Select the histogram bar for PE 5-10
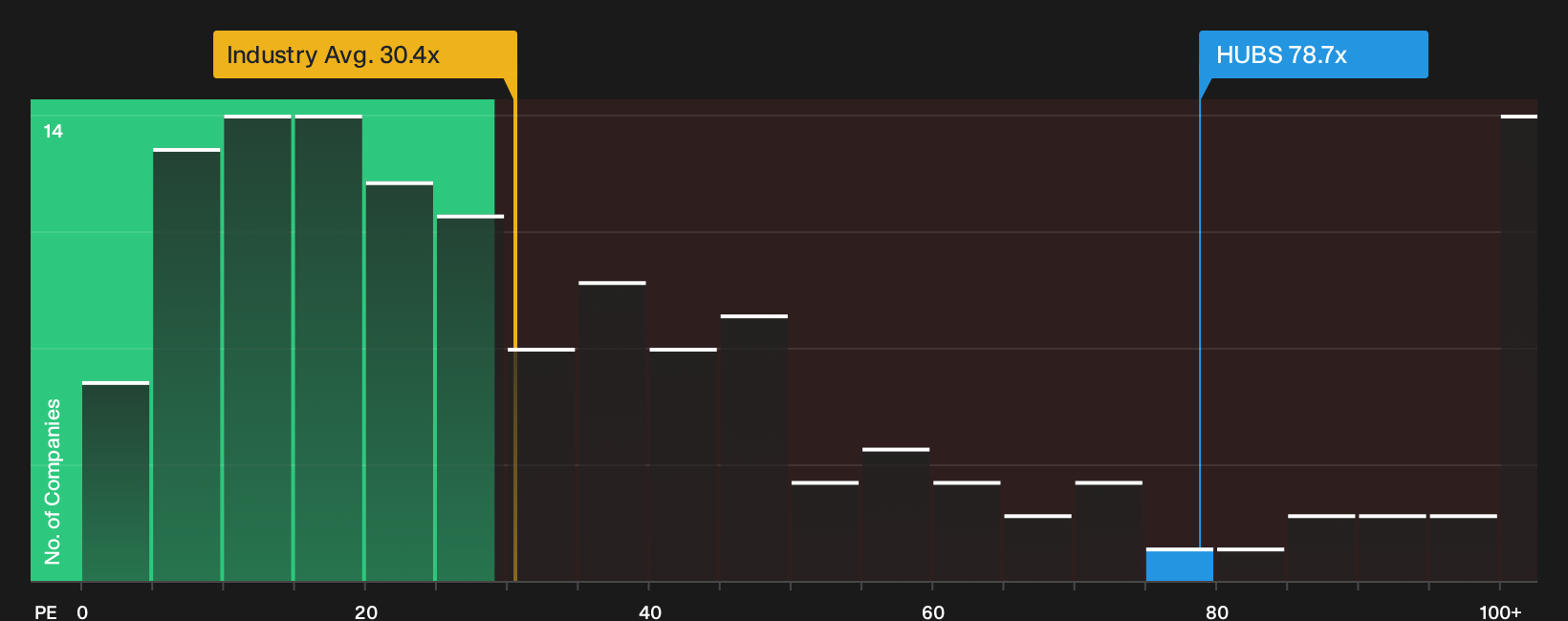Screen dimensions: 1568x621 (x=186, y=365)
